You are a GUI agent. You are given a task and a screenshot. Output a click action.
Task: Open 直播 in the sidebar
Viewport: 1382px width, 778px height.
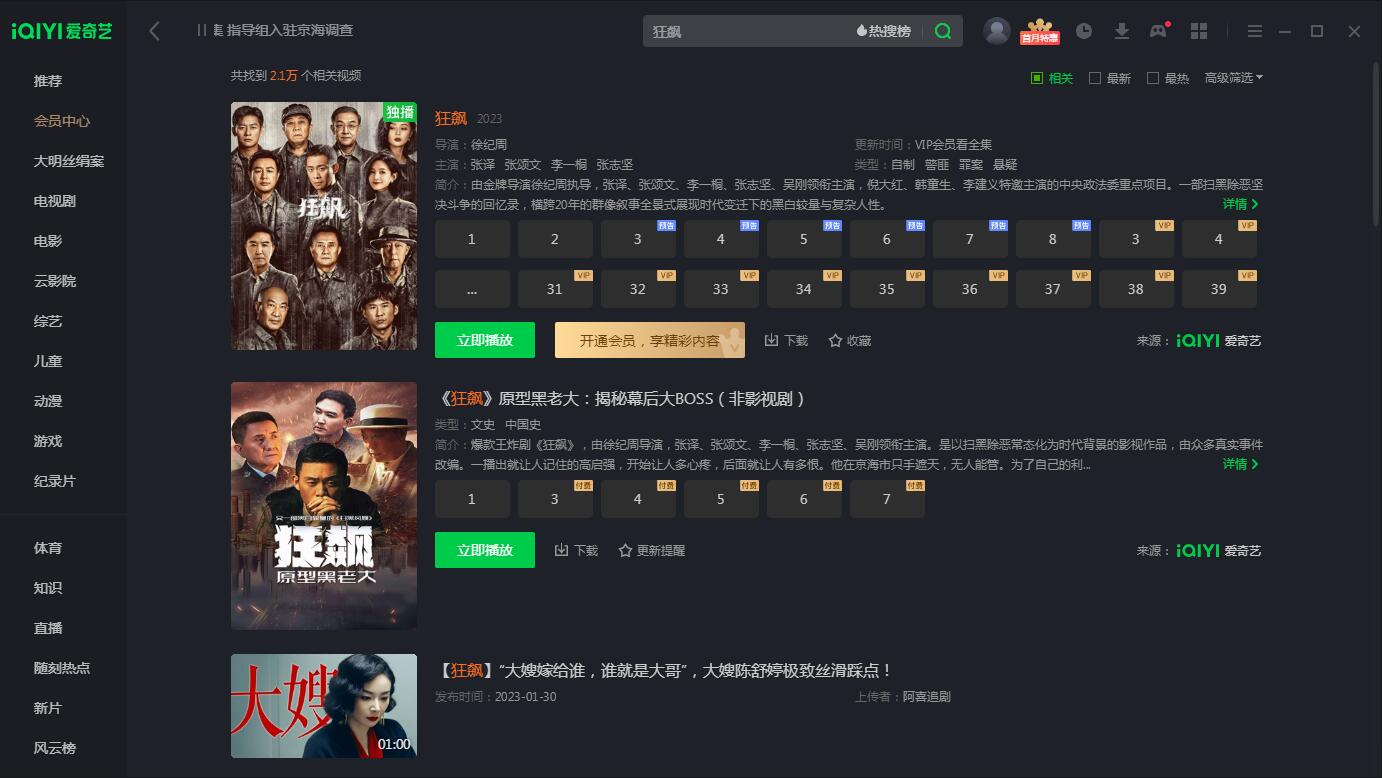[x=48, y=628]
